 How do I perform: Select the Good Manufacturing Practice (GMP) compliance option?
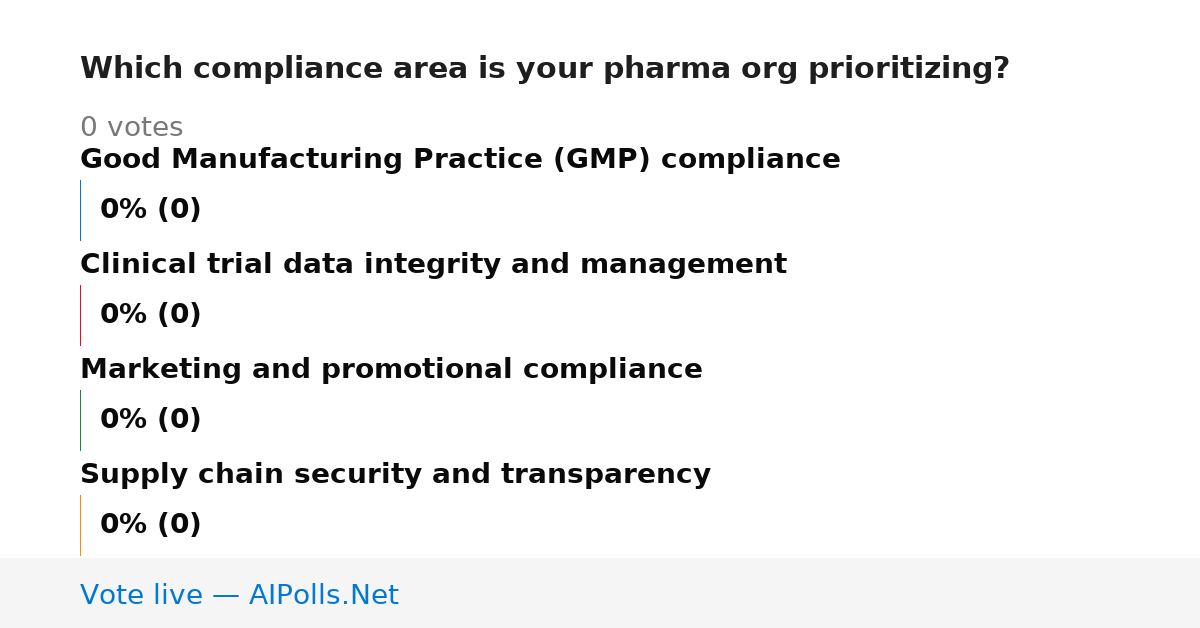pyautogui.click(x=460, y=160)
